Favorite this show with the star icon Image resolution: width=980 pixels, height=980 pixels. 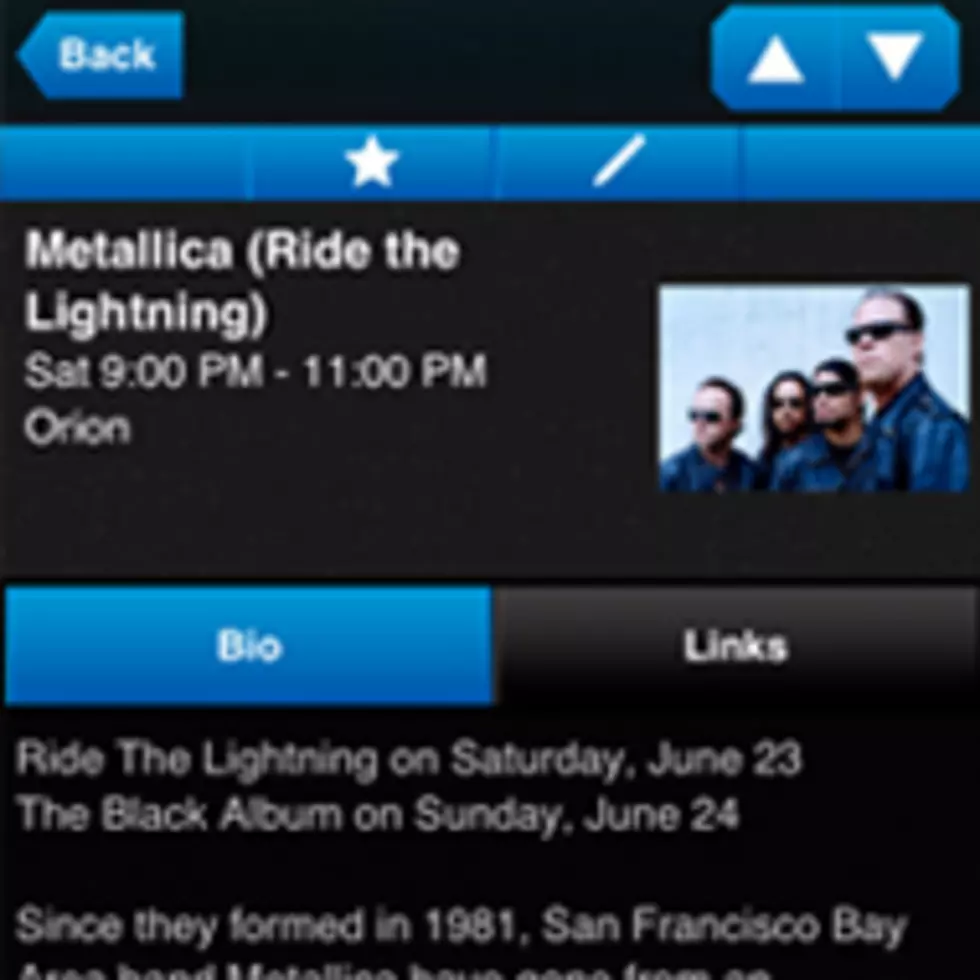coord(372,162)
